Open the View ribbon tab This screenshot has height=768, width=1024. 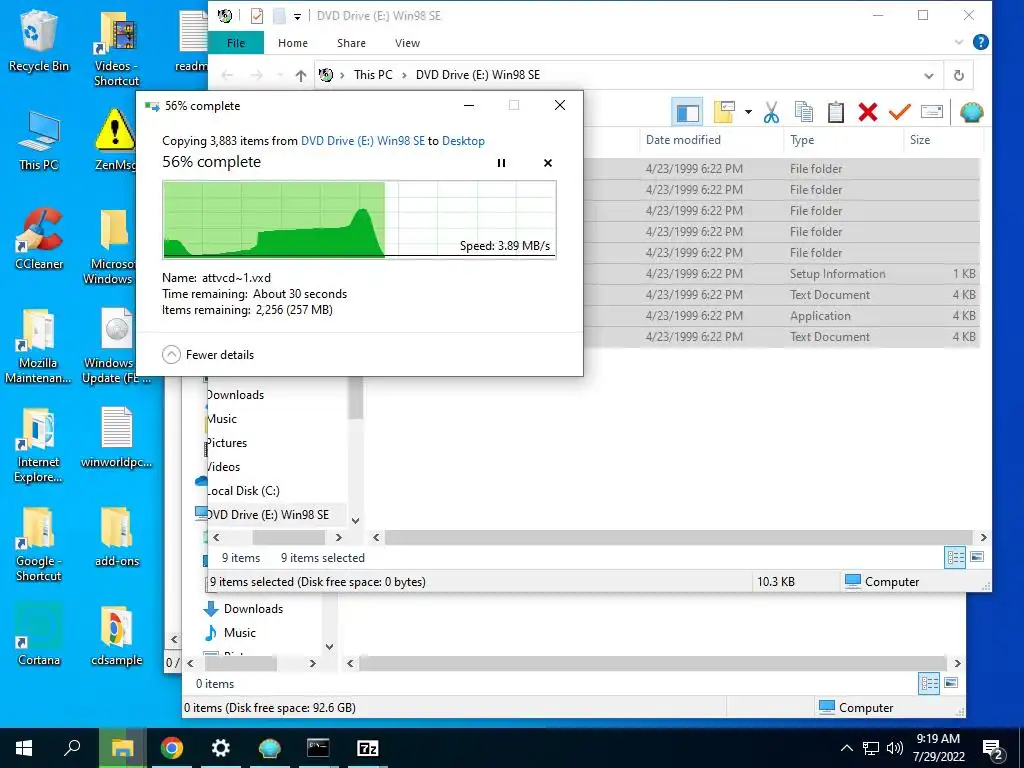point(408,43)
